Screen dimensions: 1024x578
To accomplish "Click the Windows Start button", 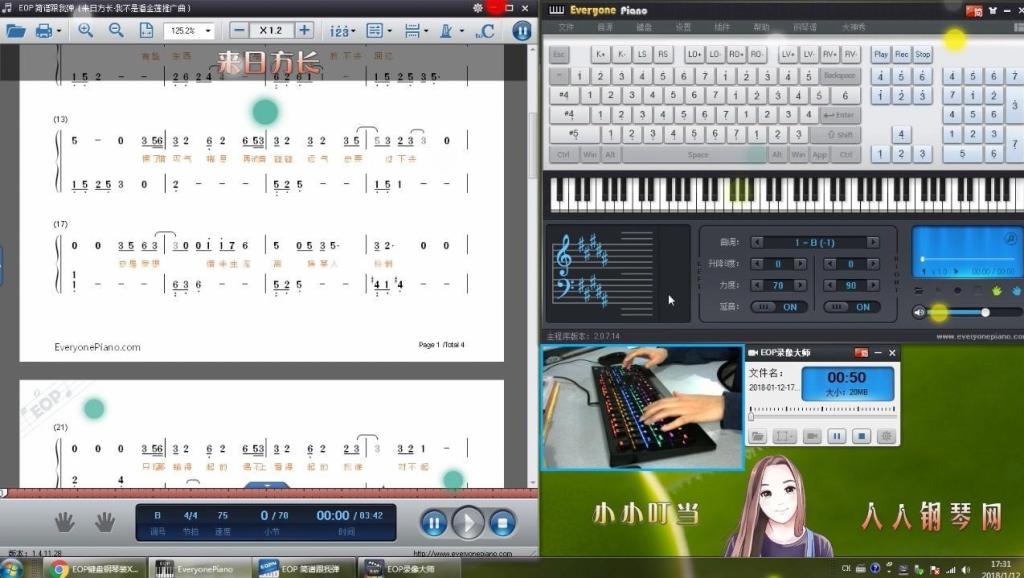I will pos(12,568).
